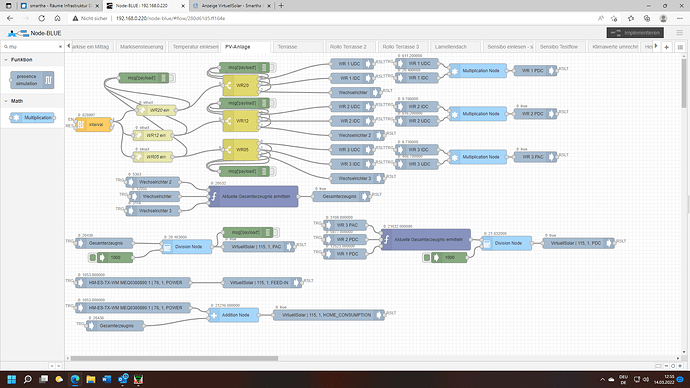Screen dimensions: 690x388
Task: Collapse the Funktion palette category
Action: coord(6,59)
